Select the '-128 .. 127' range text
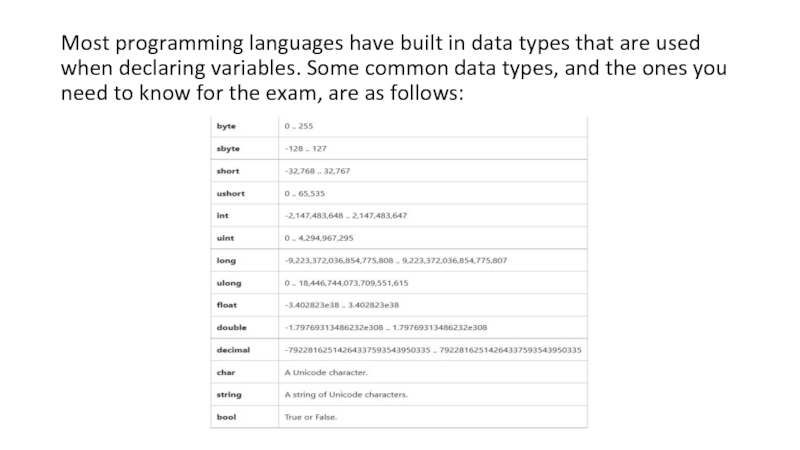Screen dimensions: 800x450 click(307, 148)
